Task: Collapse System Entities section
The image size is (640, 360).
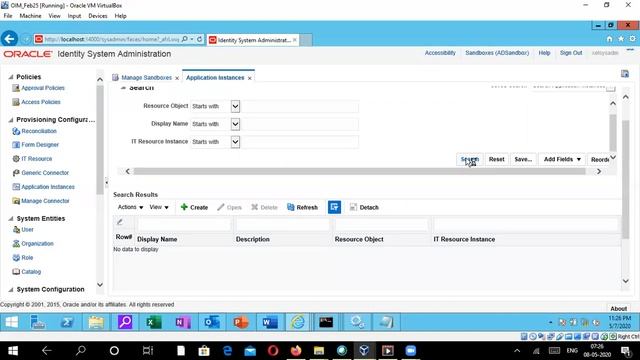Action: point(11,219)
